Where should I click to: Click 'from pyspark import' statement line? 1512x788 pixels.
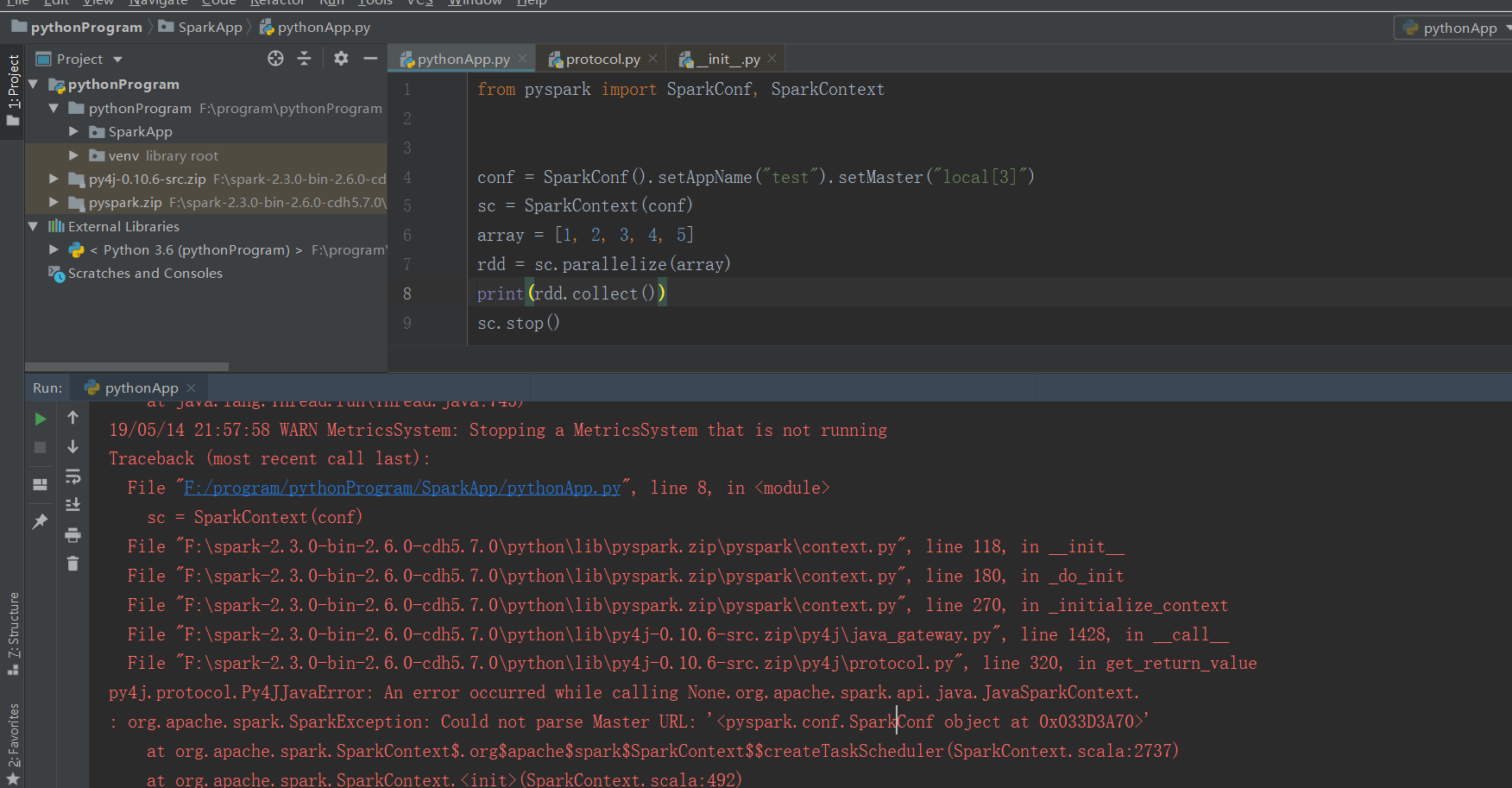coord(681,89)
